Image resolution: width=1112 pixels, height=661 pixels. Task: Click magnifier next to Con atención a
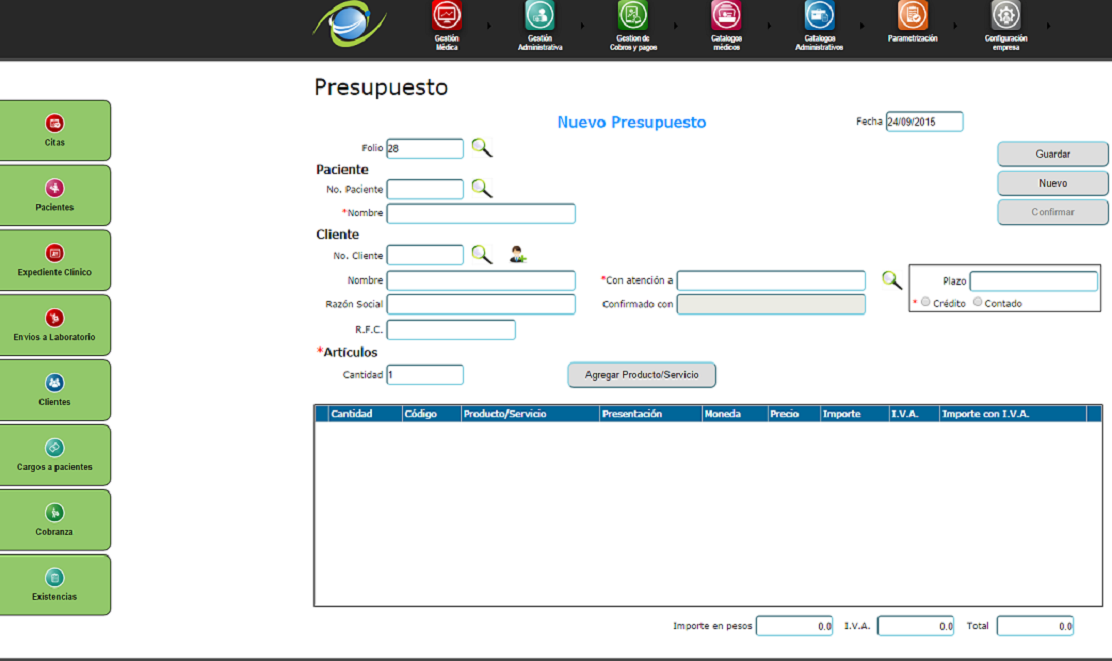tap(891, 280)
